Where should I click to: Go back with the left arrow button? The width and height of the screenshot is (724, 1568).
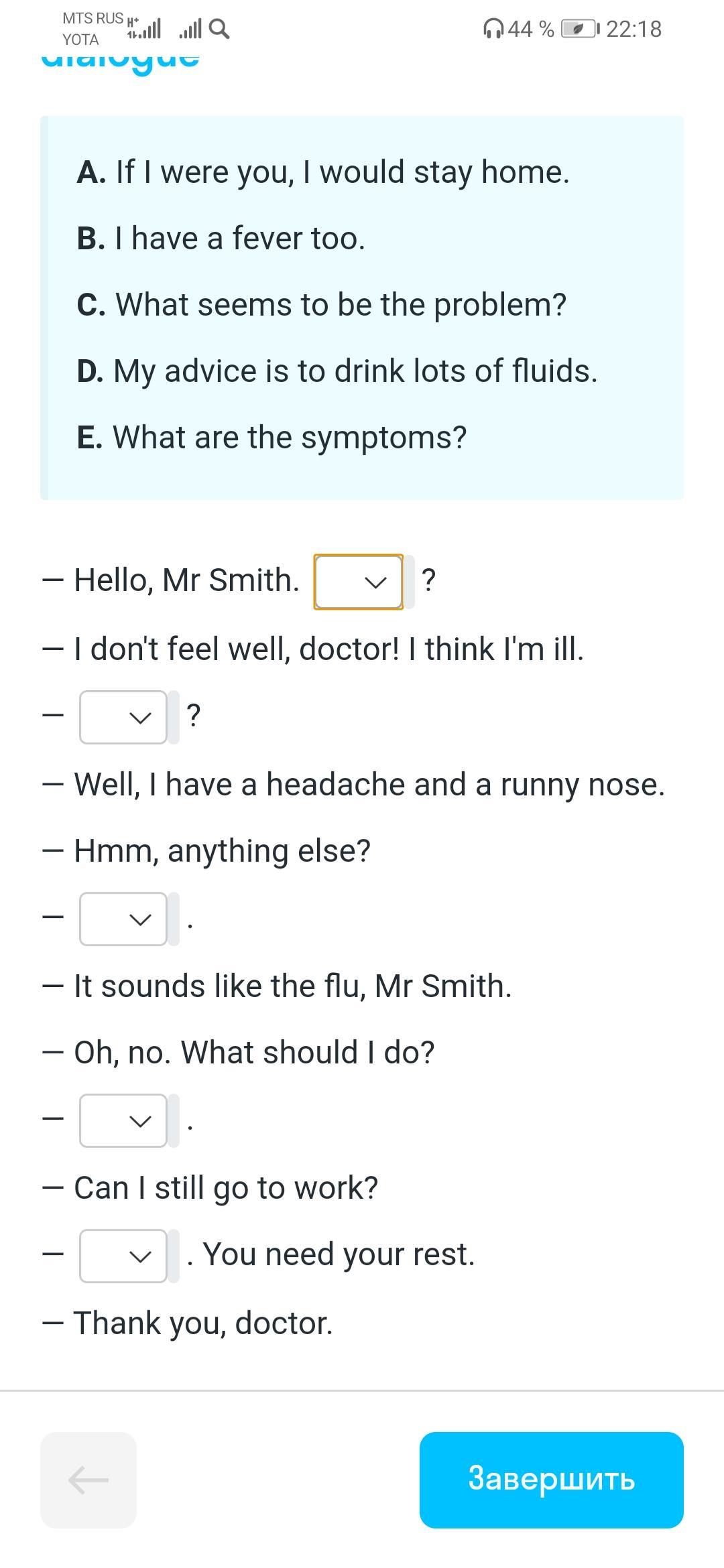point(88,1480)
